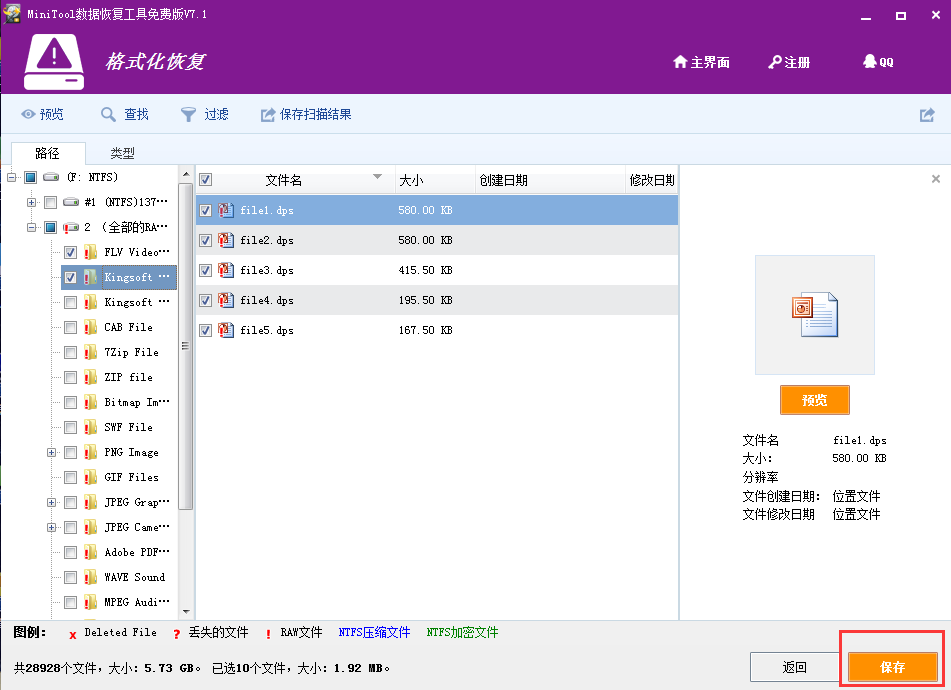Expand the #1 (NTFS) partition node
Viewport: 951px width, 690px height.
pyautogui.click(x=32, y=202)
